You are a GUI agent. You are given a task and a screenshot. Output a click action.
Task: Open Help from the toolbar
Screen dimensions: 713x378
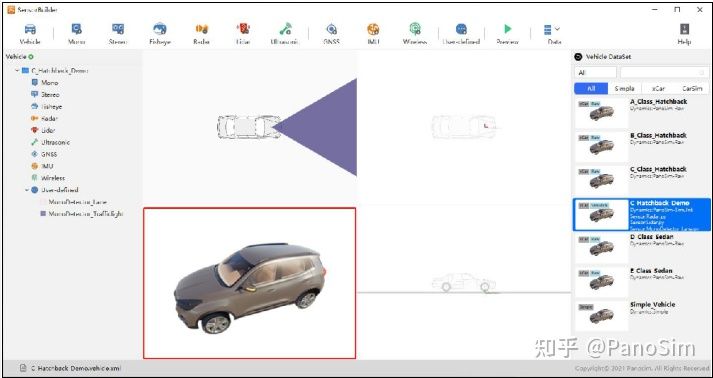pos(684,34)
